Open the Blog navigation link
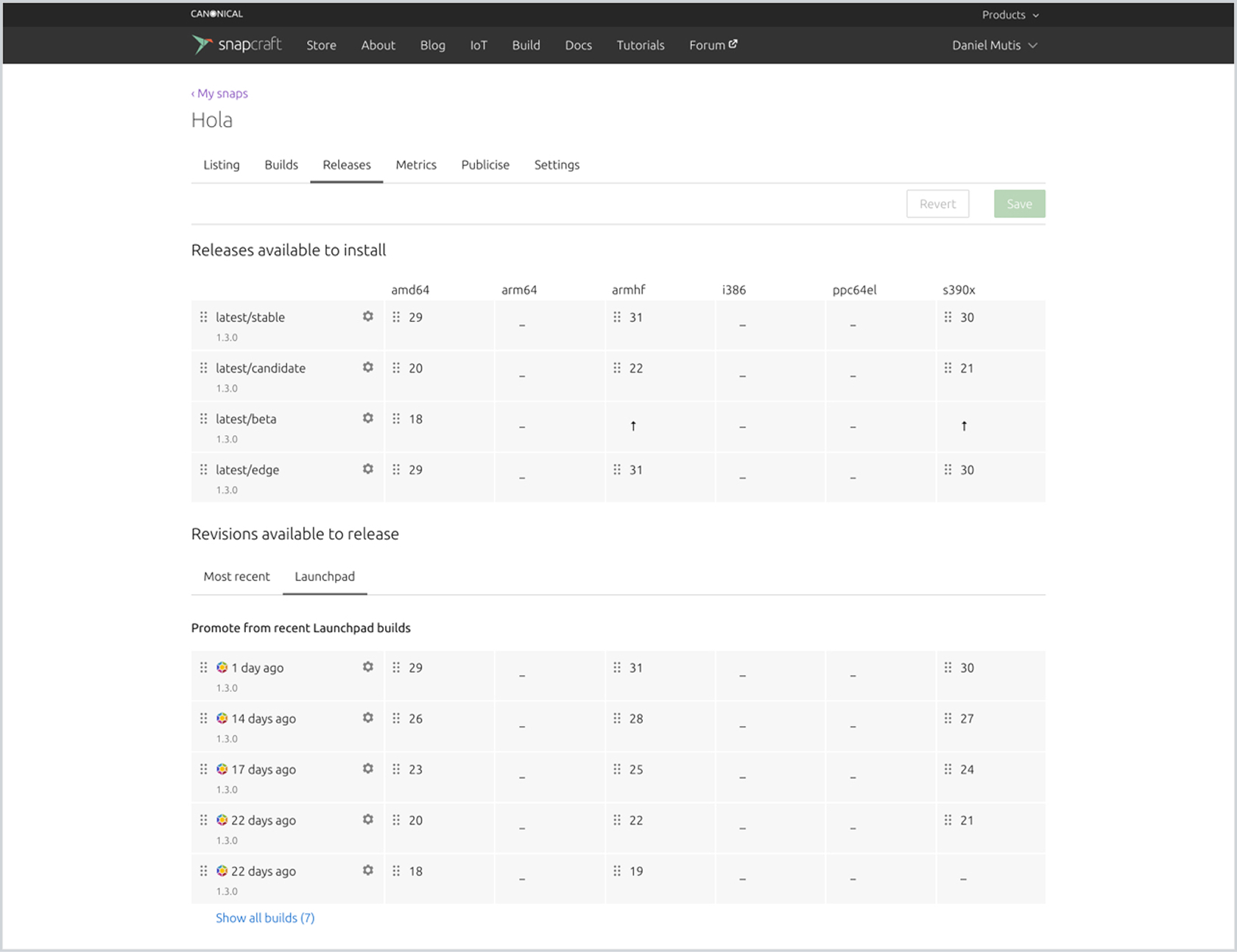 pos(432,45)
